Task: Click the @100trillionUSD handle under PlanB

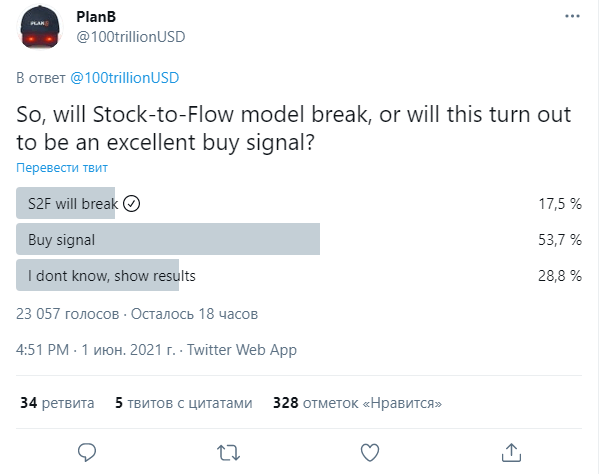Action: point(131,37)
